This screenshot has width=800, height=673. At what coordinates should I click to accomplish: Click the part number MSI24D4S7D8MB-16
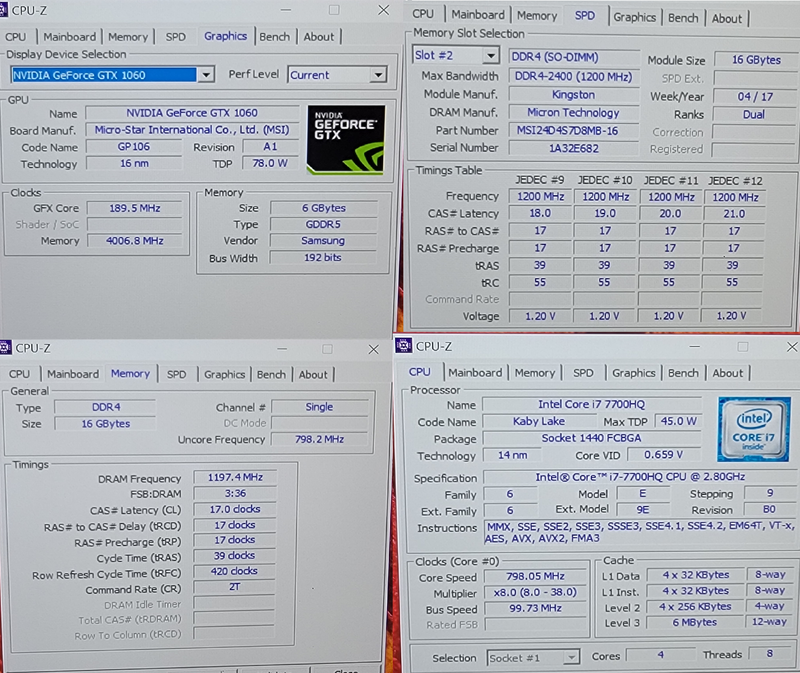[x=573, y=131]
